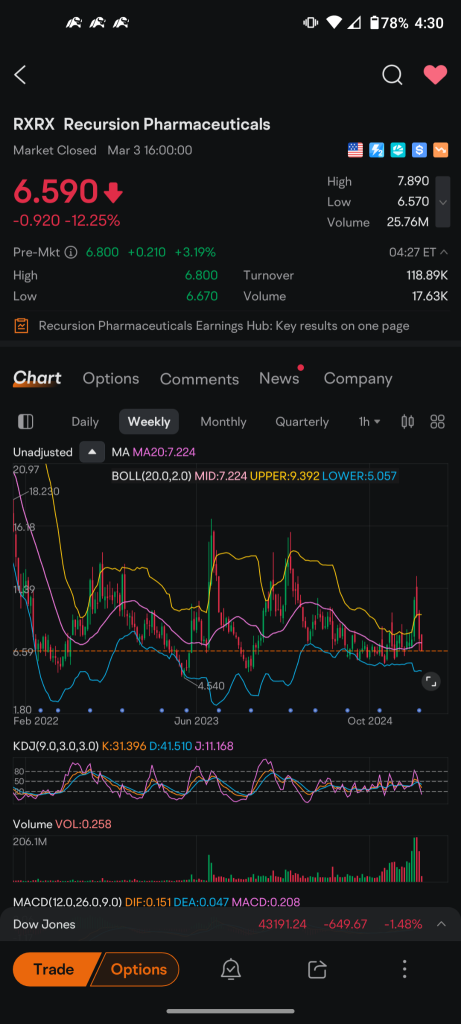Tap the 18.230 high marker on chart
Image resolution: width=461 pixels, height=1024 pixels.
click(44, 491)
